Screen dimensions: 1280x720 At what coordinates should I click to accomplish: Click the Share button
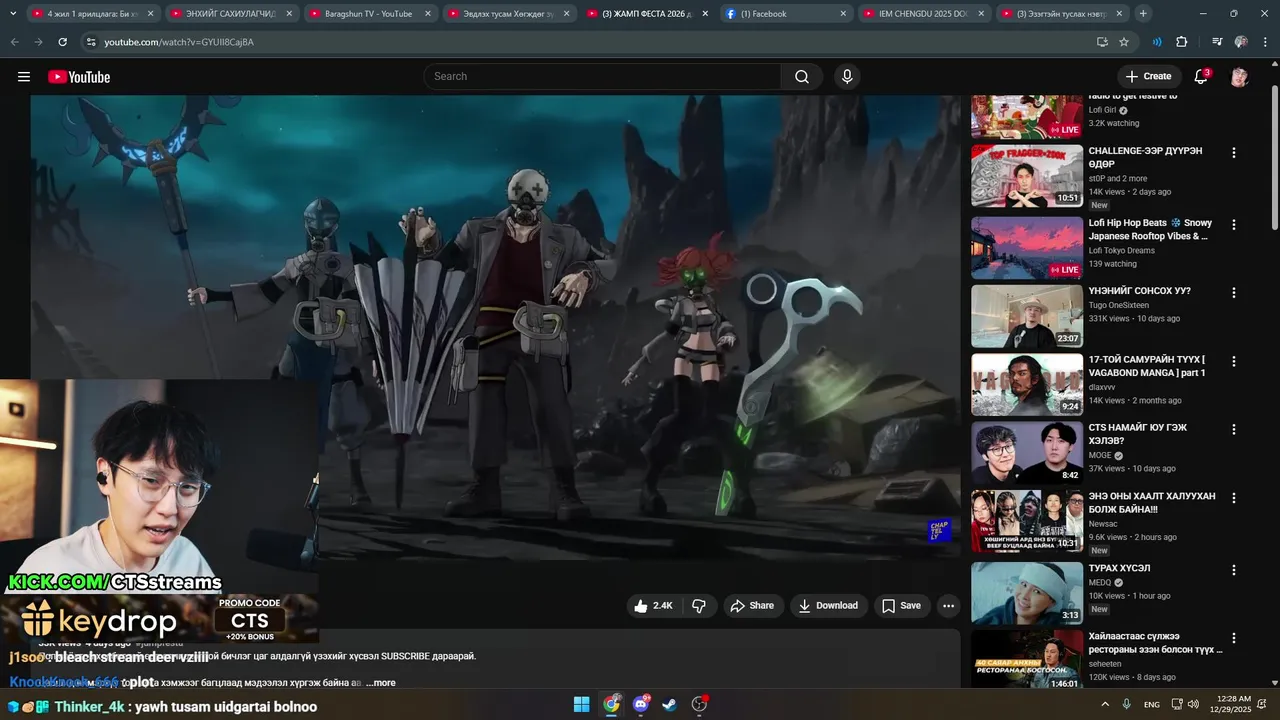(752, 606)
